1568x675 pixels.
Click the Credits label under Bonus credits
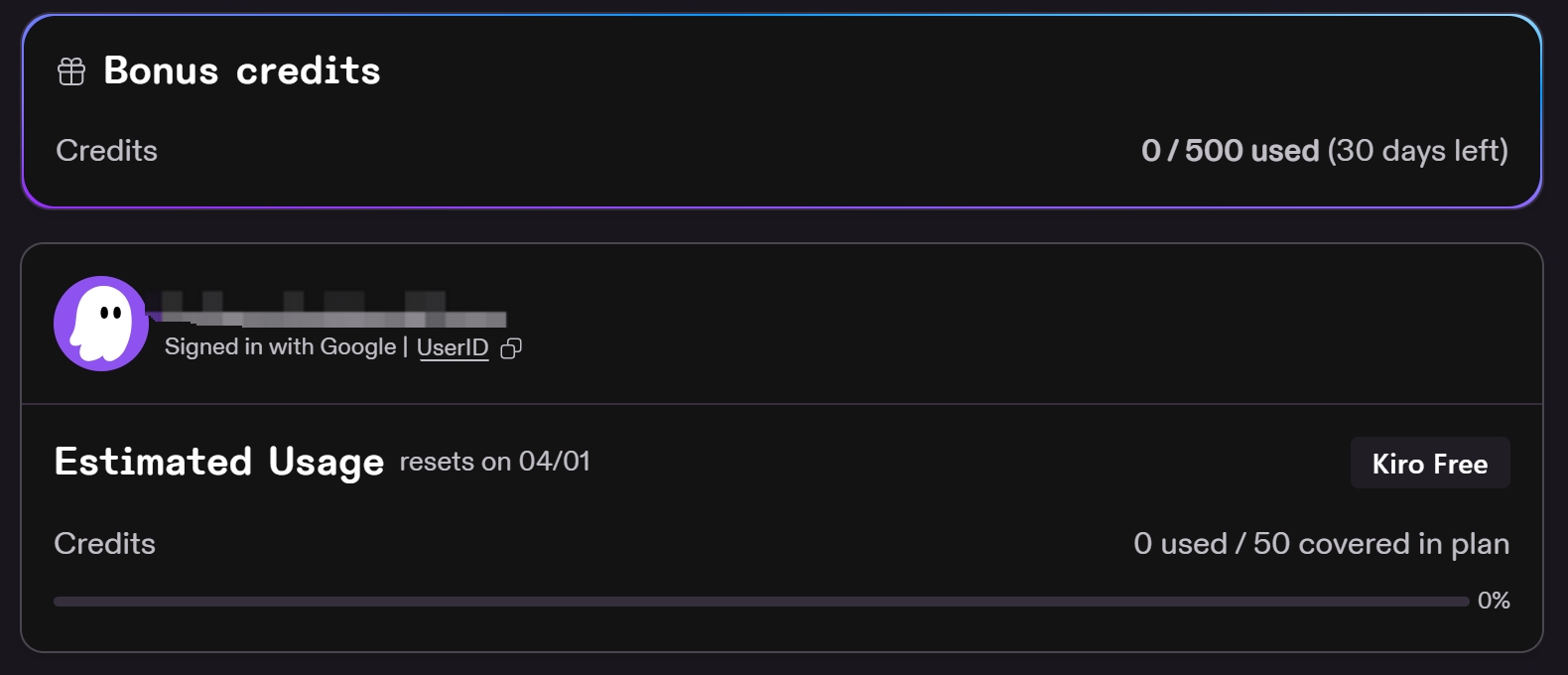[x=106, y=151]
